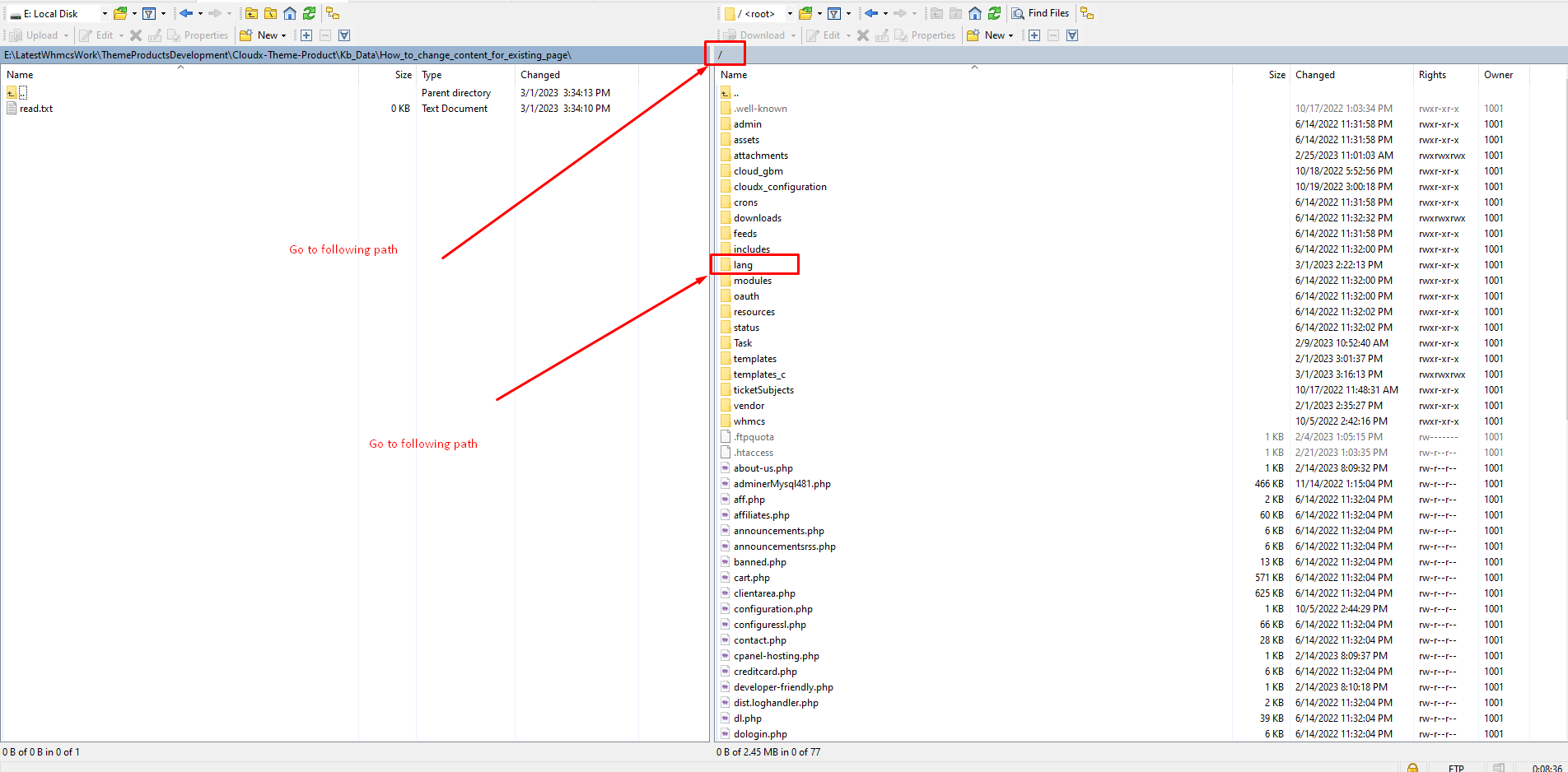The height and width of the screenshot is (772, 1568).
Task: Refresh the remote panel directory listing
Action: [994, 13]
